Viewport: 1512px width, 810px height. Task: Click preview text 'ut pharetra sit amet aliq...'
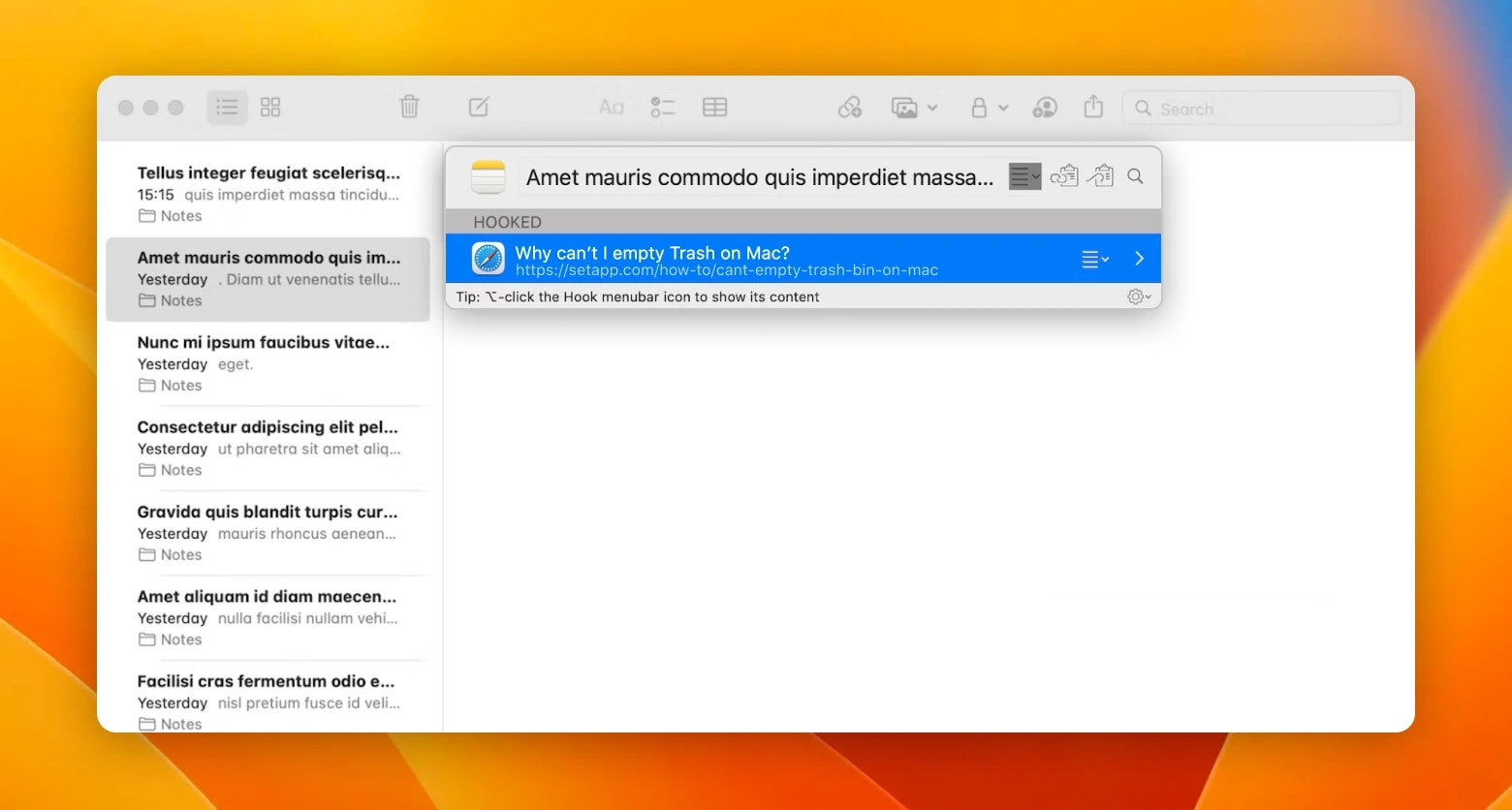[308, 449]
